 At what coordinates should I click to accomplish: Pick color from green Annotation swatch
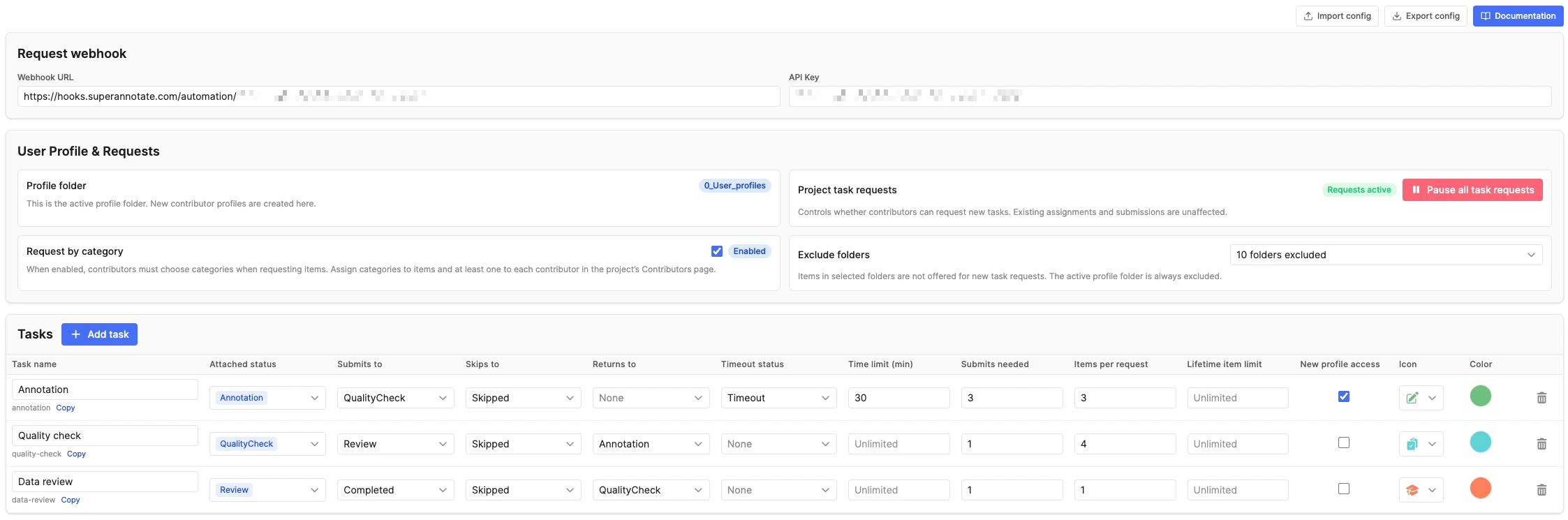(x=1480, y=396)
